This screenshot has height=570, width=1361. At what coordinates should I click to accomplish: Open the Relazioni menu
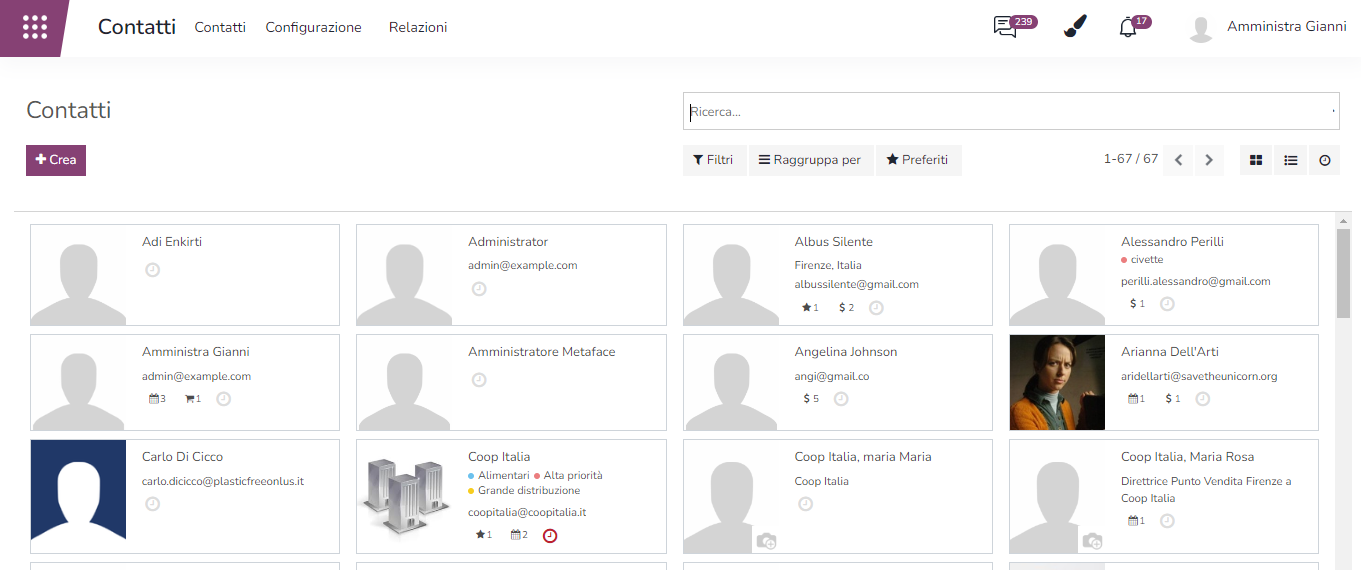418,27
